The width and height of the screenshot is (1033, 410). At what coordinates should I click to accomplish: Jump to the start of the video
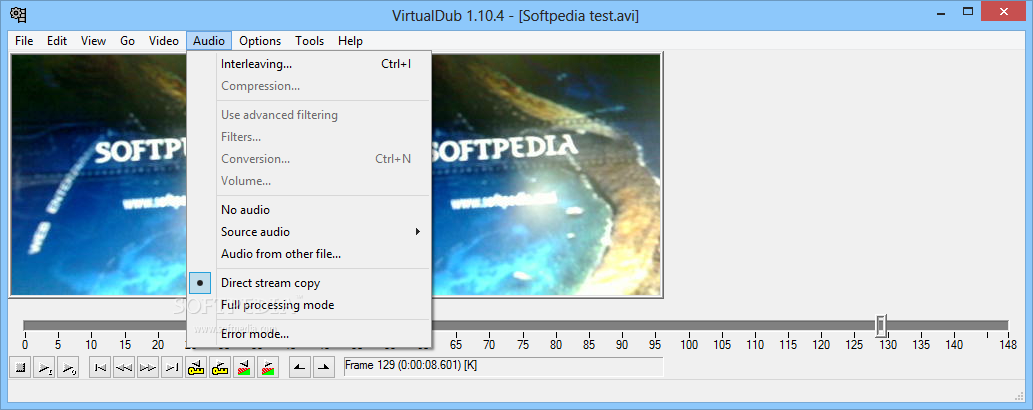click(x=100, y=368)
